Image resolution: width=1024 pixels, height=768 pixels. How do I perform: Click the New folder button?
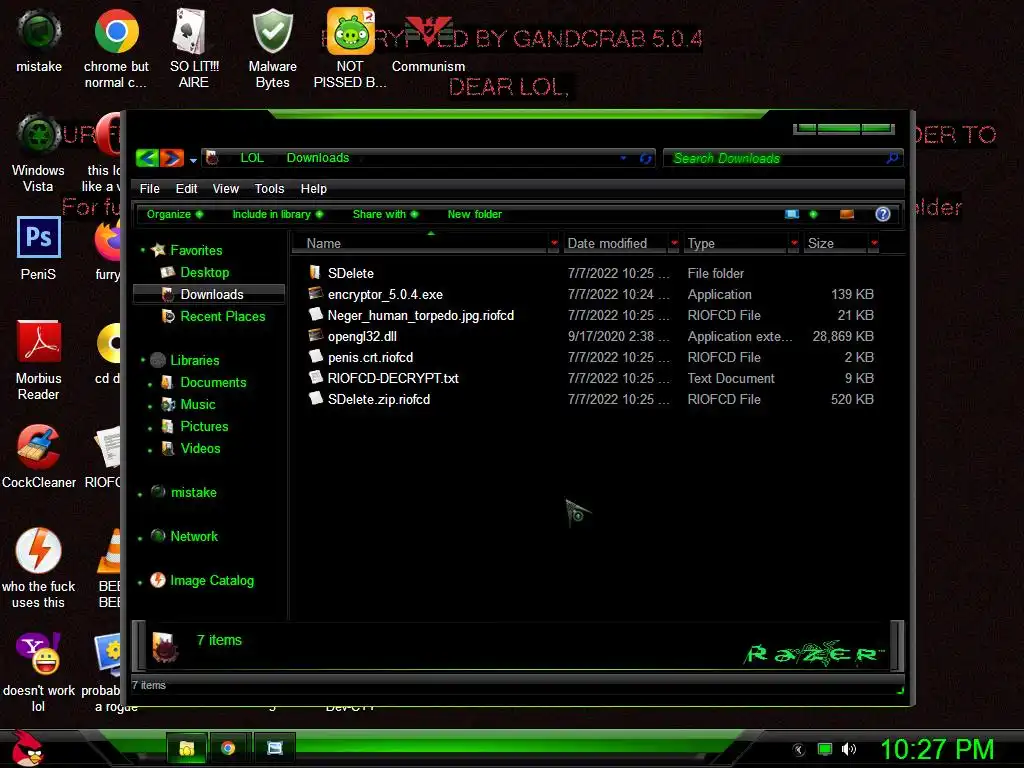click(x=475, y=214)
